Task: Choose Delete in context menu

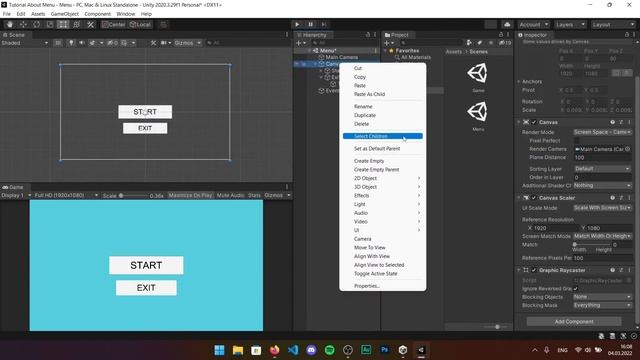Action: pyautogui.click(x=361, y=124)
